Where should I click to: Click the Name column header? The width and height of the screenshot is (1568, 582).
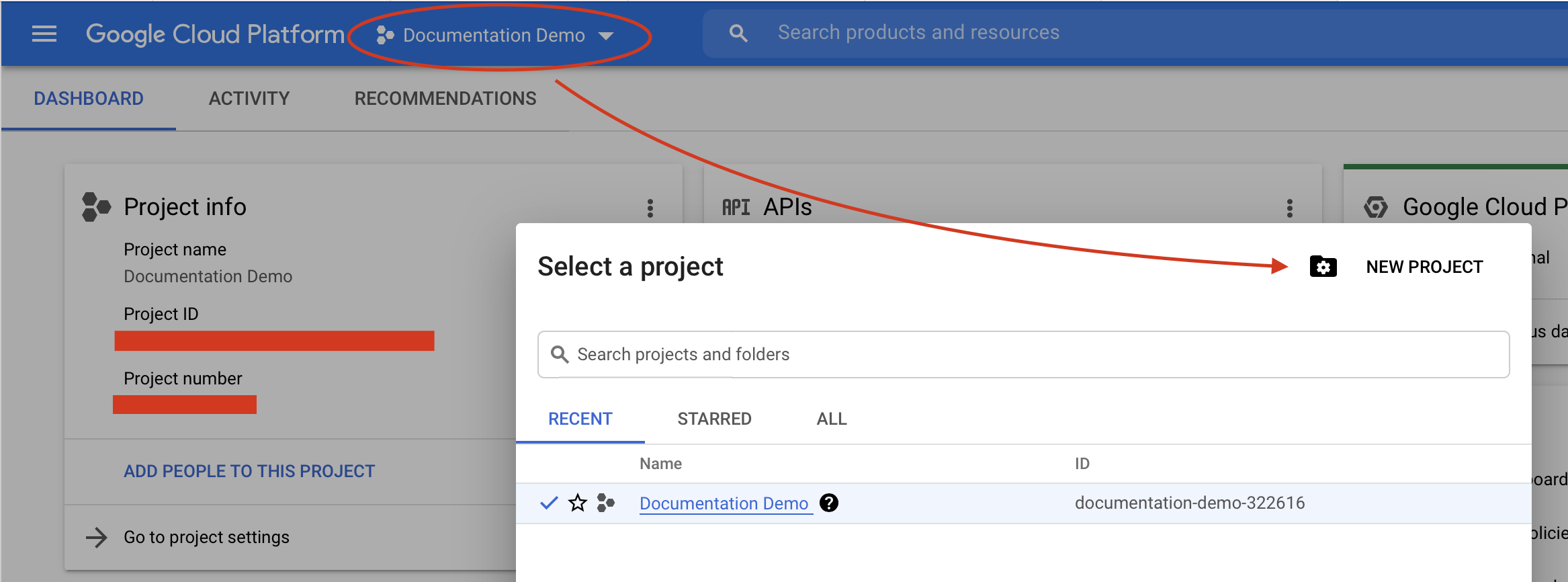tap(660, 464)
